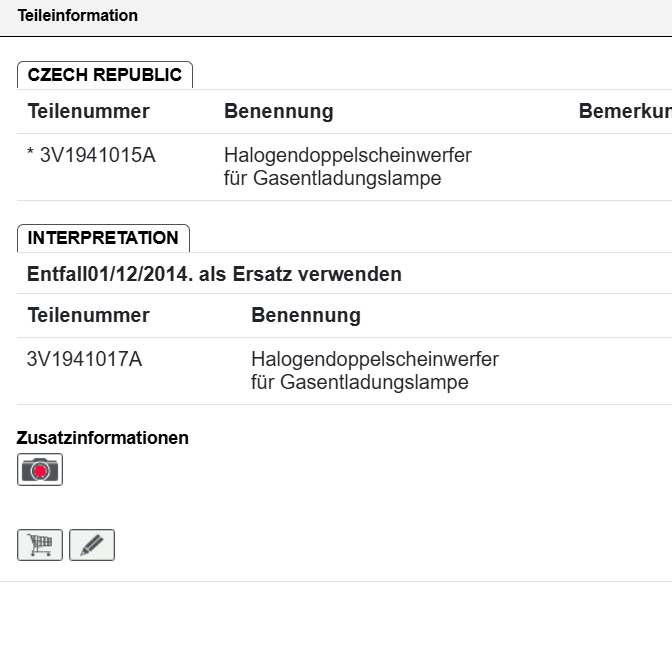Image resolution: width=672 pixels, height=657 pixels.
Task: Click the Bemerkung column header
Action: click(624, 111)
